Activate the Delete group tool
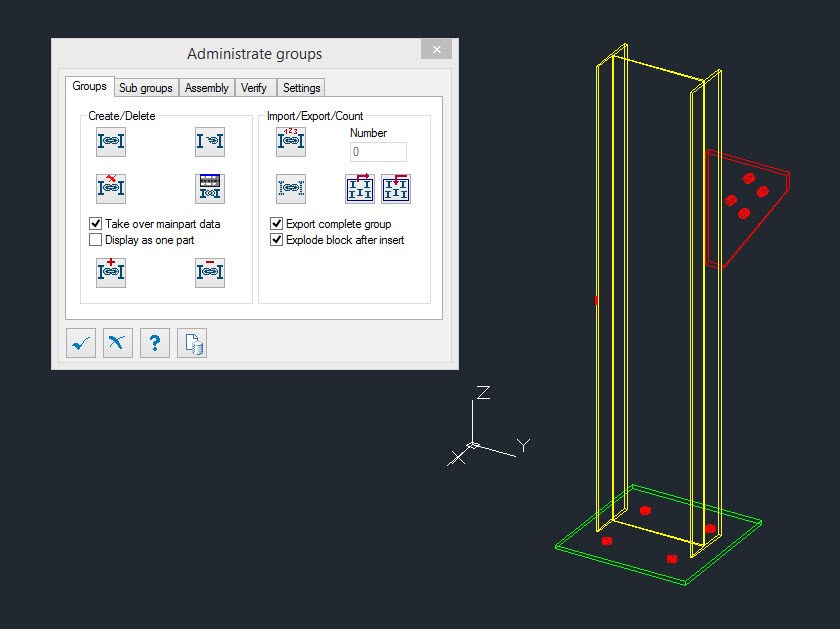Viewport: 840px width, 629px height. point(110,188)
